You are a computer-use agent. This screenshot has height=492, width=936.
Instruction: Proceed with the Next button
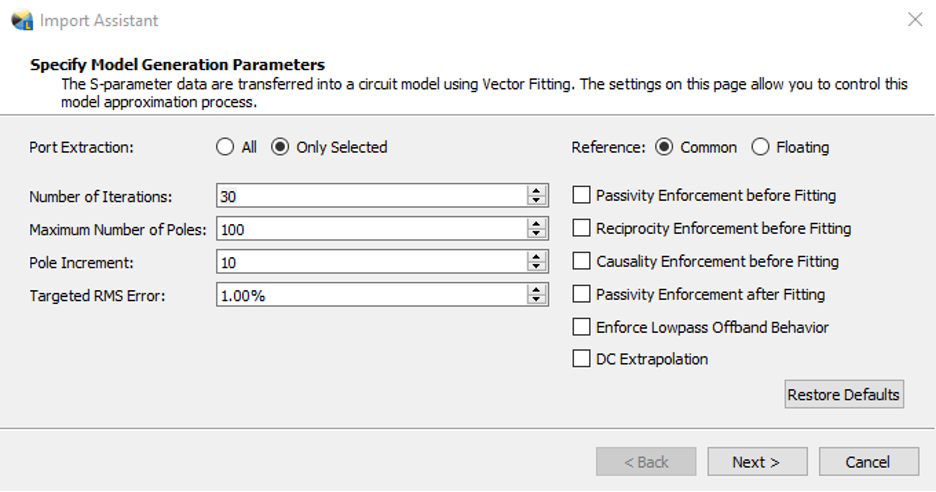[756, 462]
